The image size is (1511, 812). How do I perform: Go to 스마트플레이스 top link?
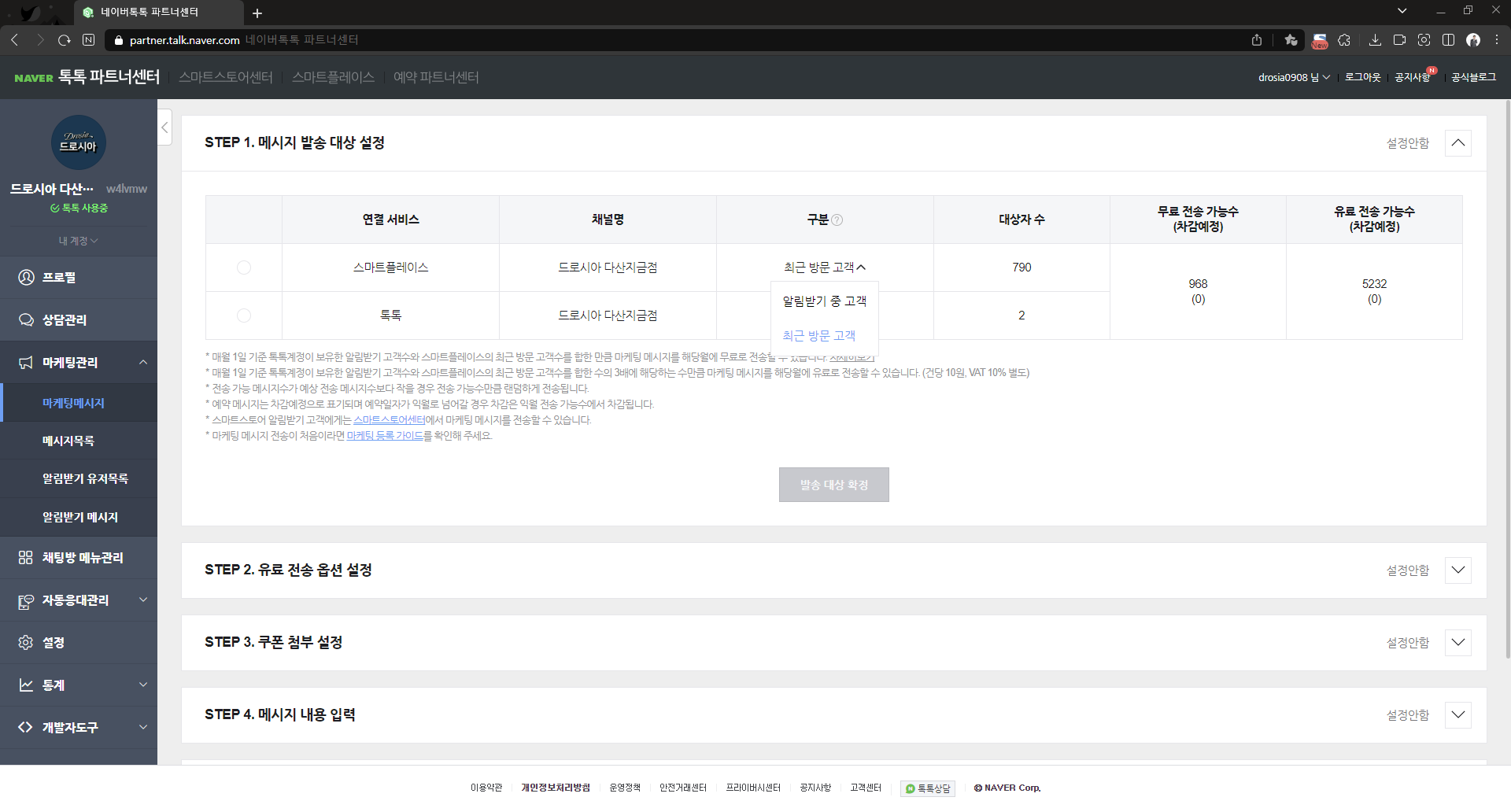[x=333, y=77]
